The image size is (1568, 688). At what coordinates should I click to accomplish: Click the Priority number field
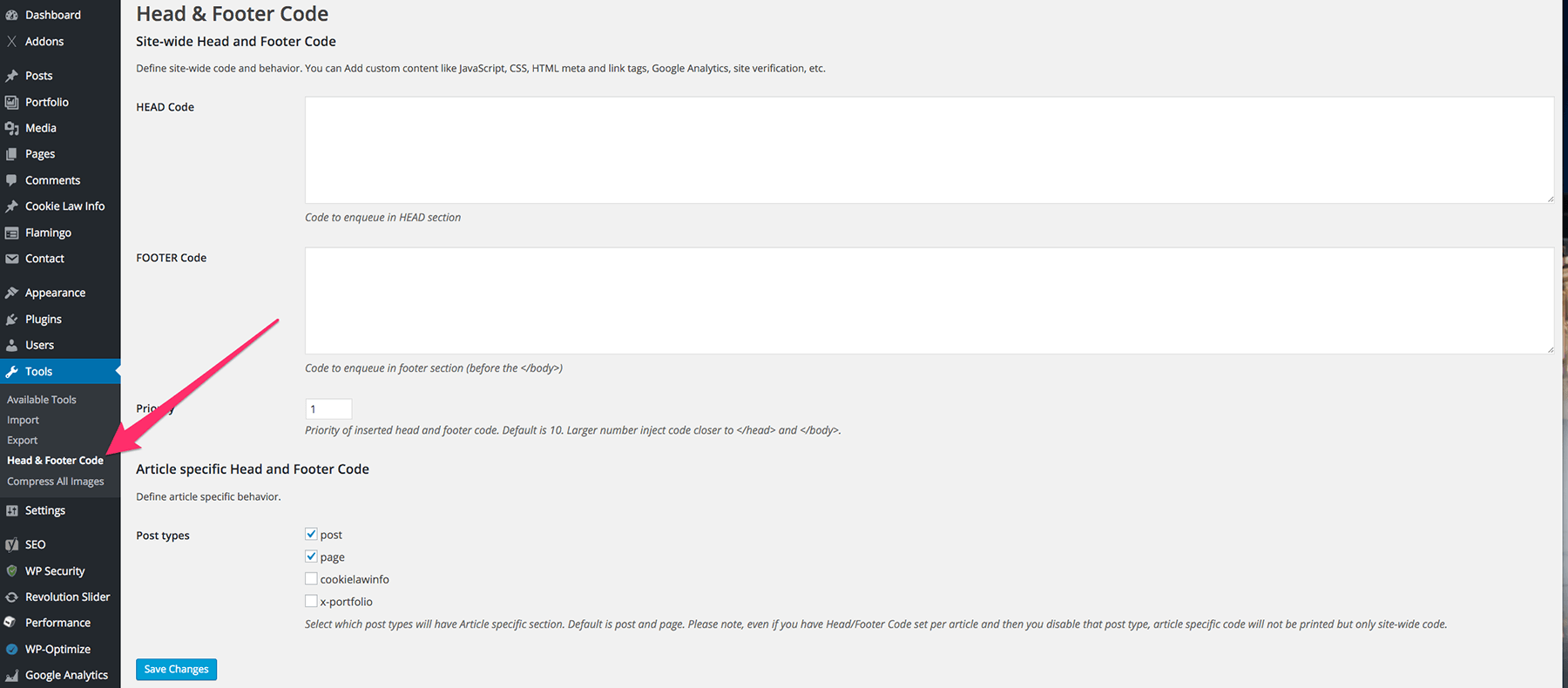click(x=328, y=408)
